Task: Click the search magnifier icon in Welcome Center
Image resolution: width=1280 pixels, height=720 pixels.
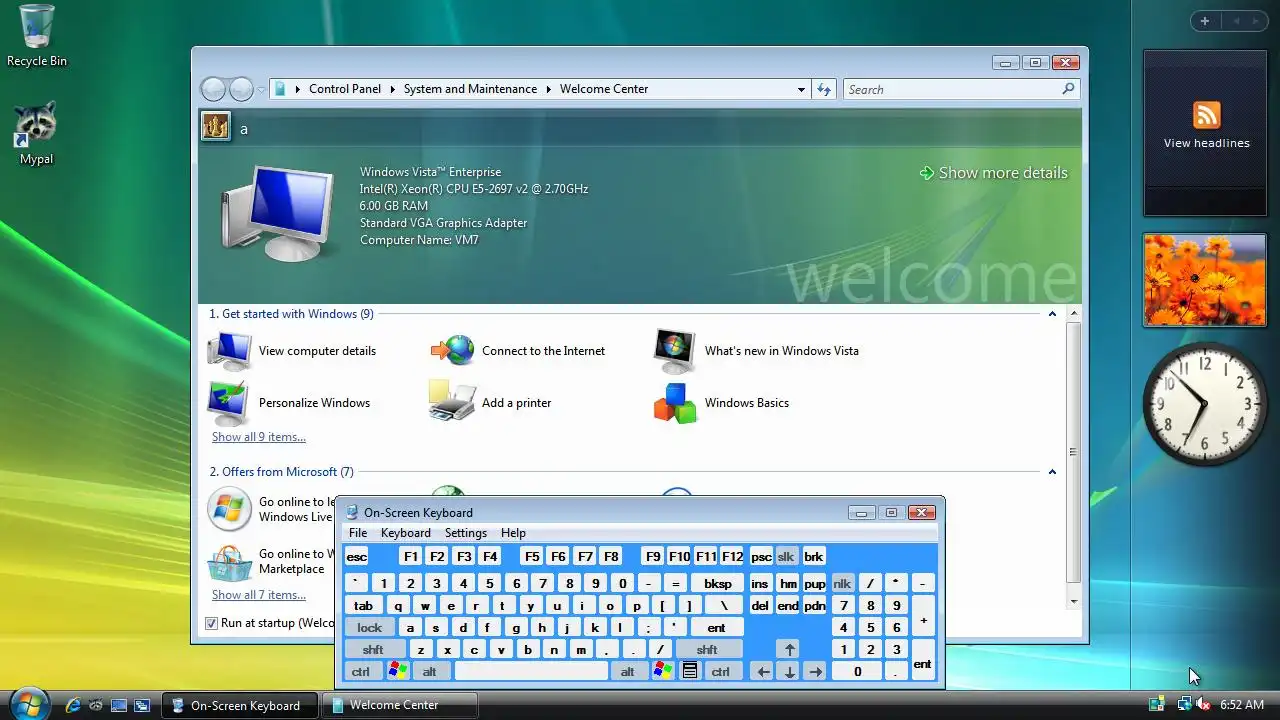Action: pyautogui.click(x=1068, y=89)
